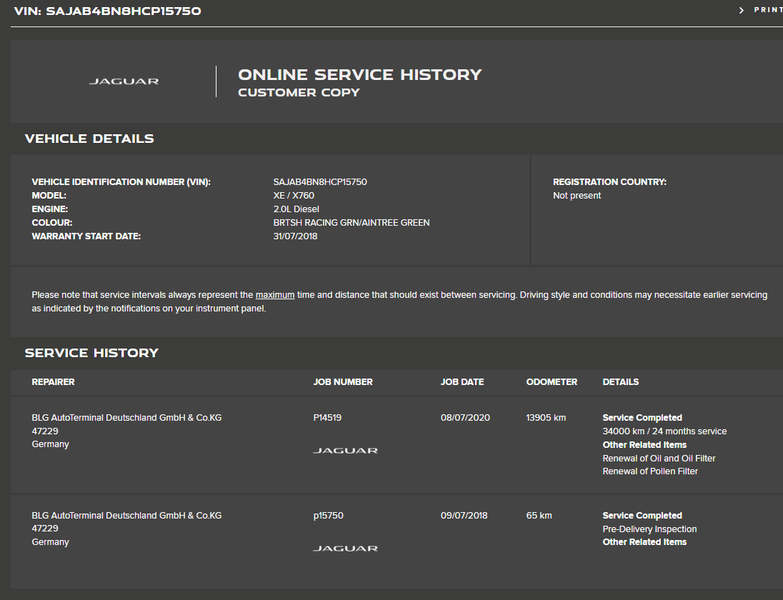Image resolution: width=783 pixels, height=600 pixels.
Task: Click 'Germany' under the 2020 repairer entry
Action: pos(50,444)
